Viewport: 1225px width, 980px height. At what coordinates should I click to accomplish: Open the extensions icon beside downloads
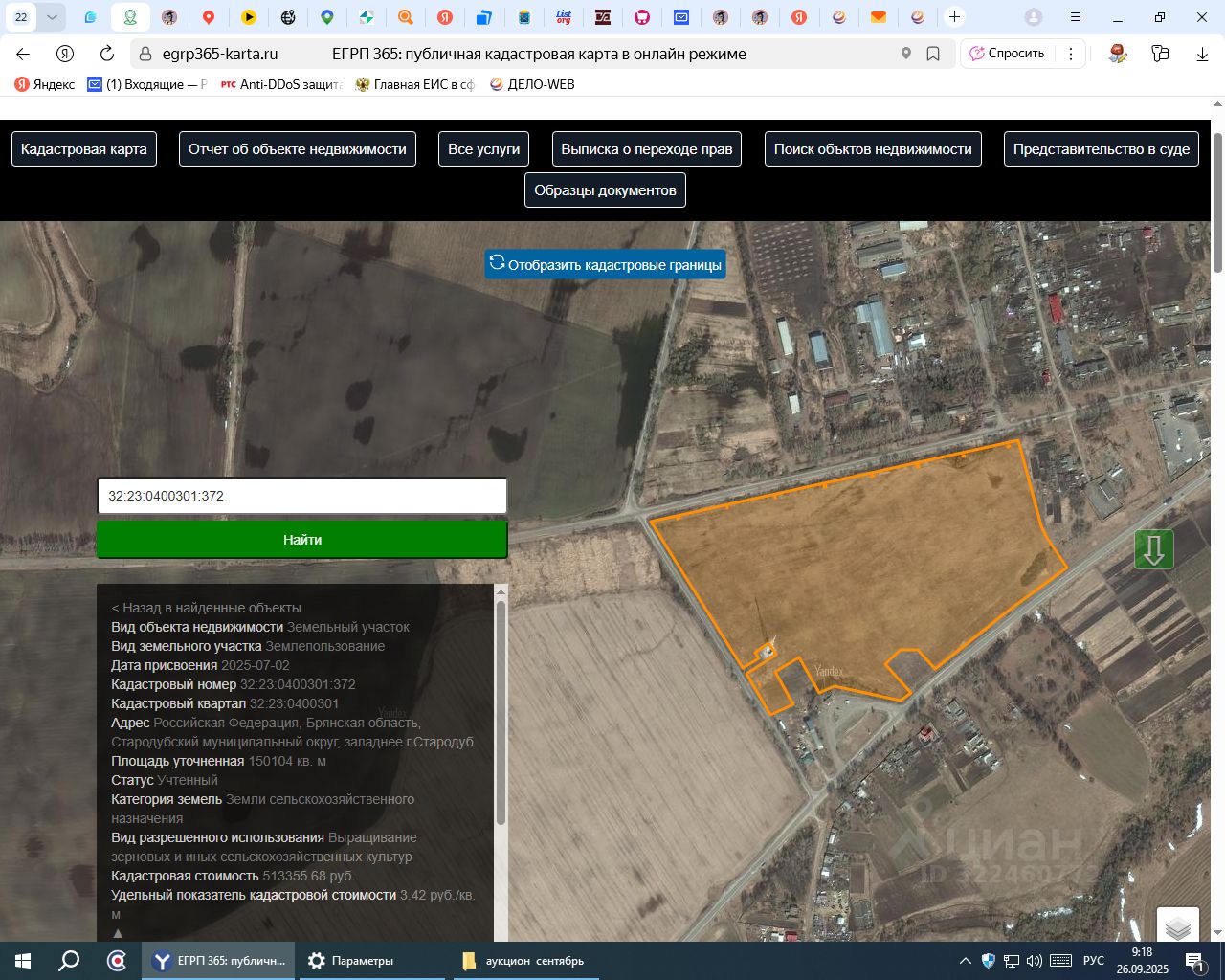click(x=1161, y=54)
